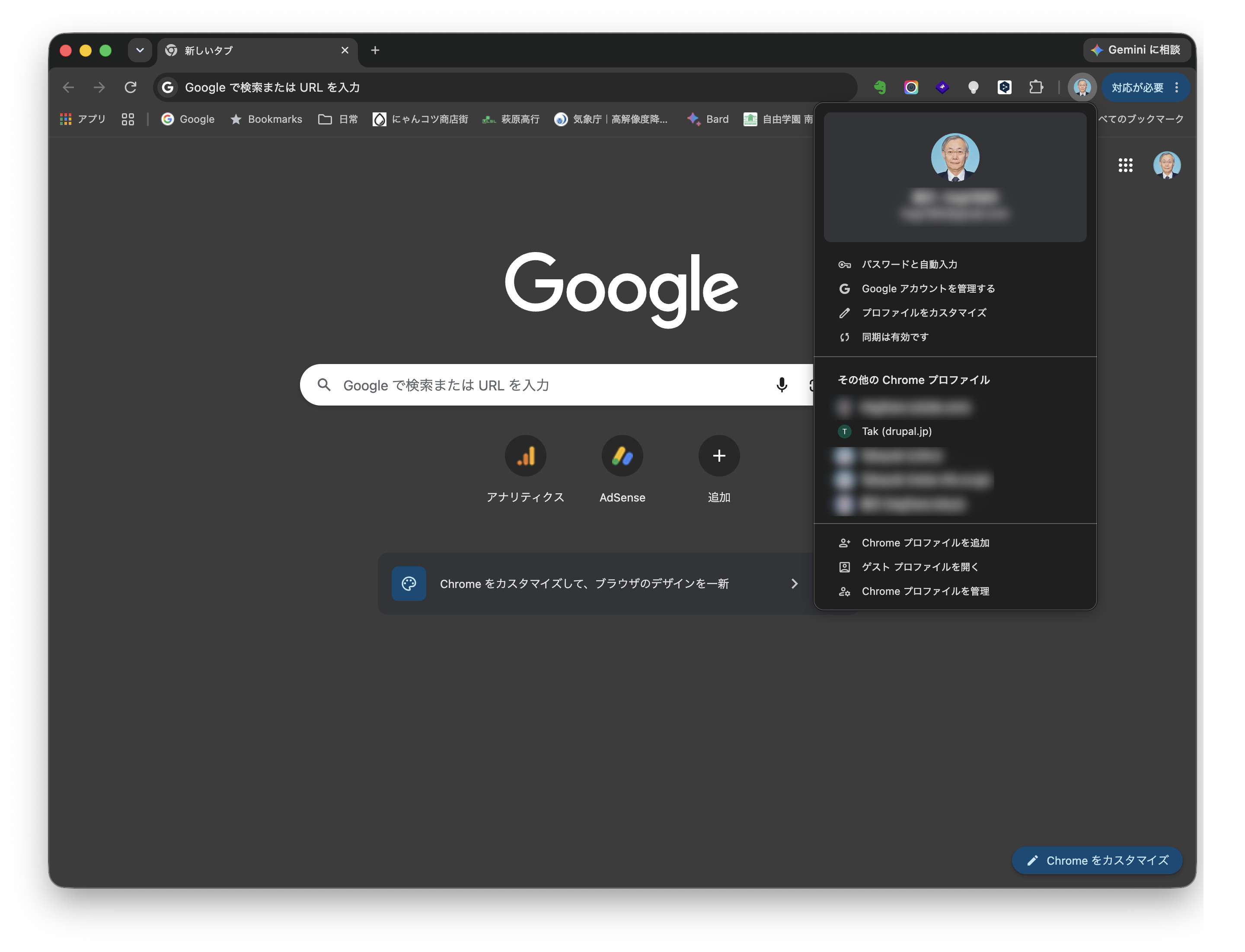Open the tab groups grid icon in bookmarks bar

tap(128, 119)
